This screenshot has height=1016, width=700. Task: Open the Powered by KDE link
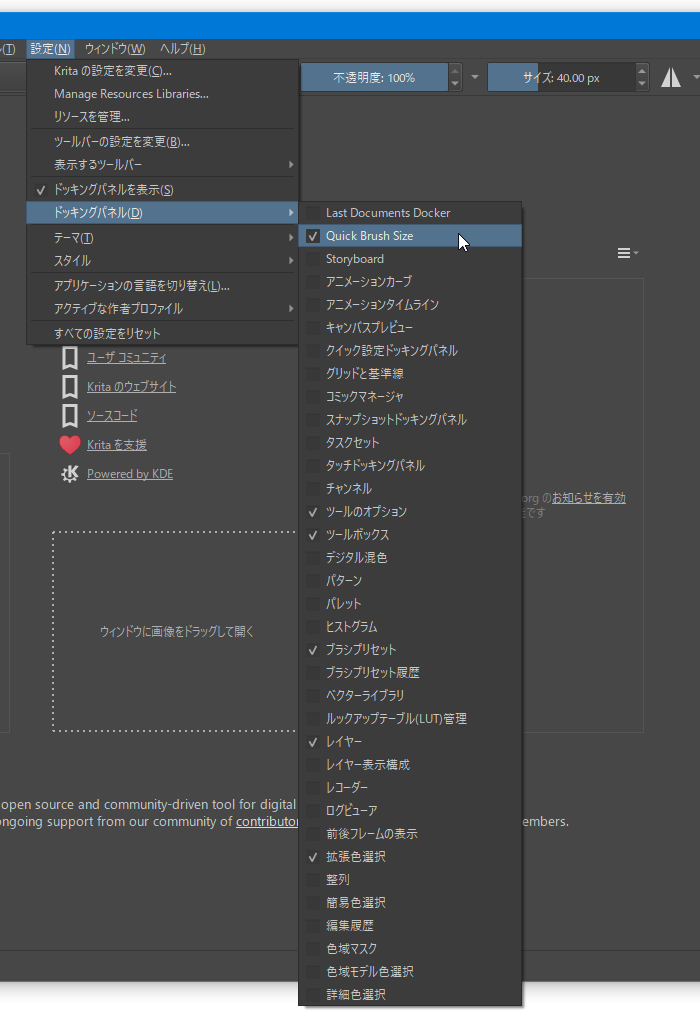tap(130, 474)
